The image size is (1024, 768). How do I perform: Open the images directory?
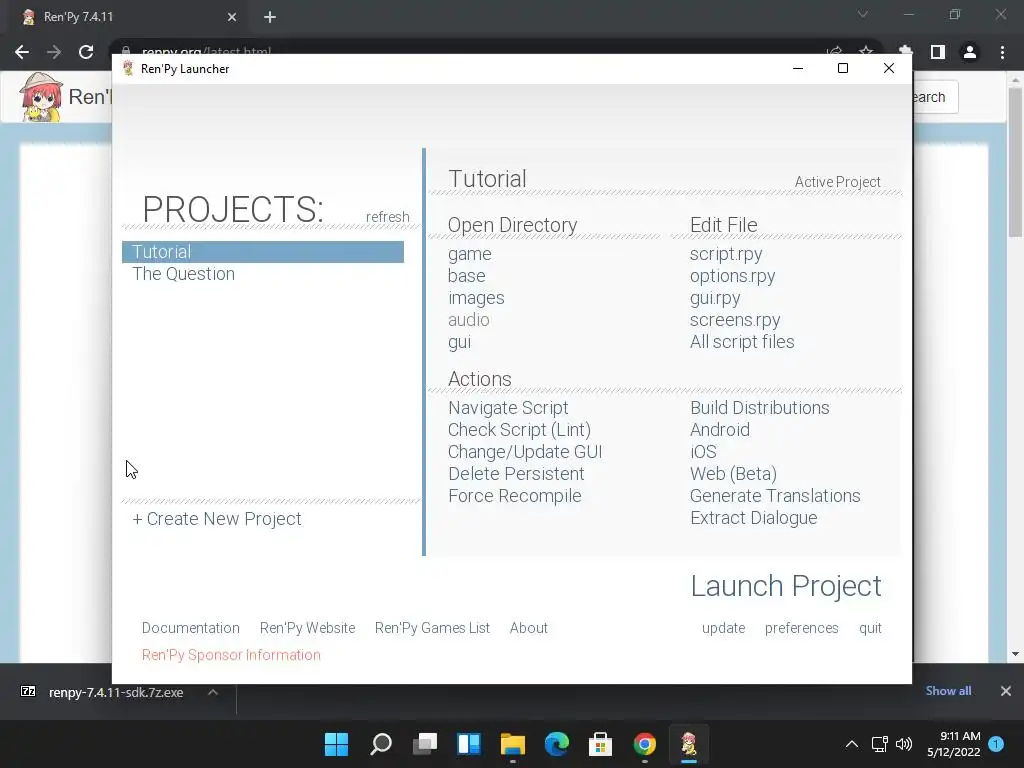(x=476, y=298)
